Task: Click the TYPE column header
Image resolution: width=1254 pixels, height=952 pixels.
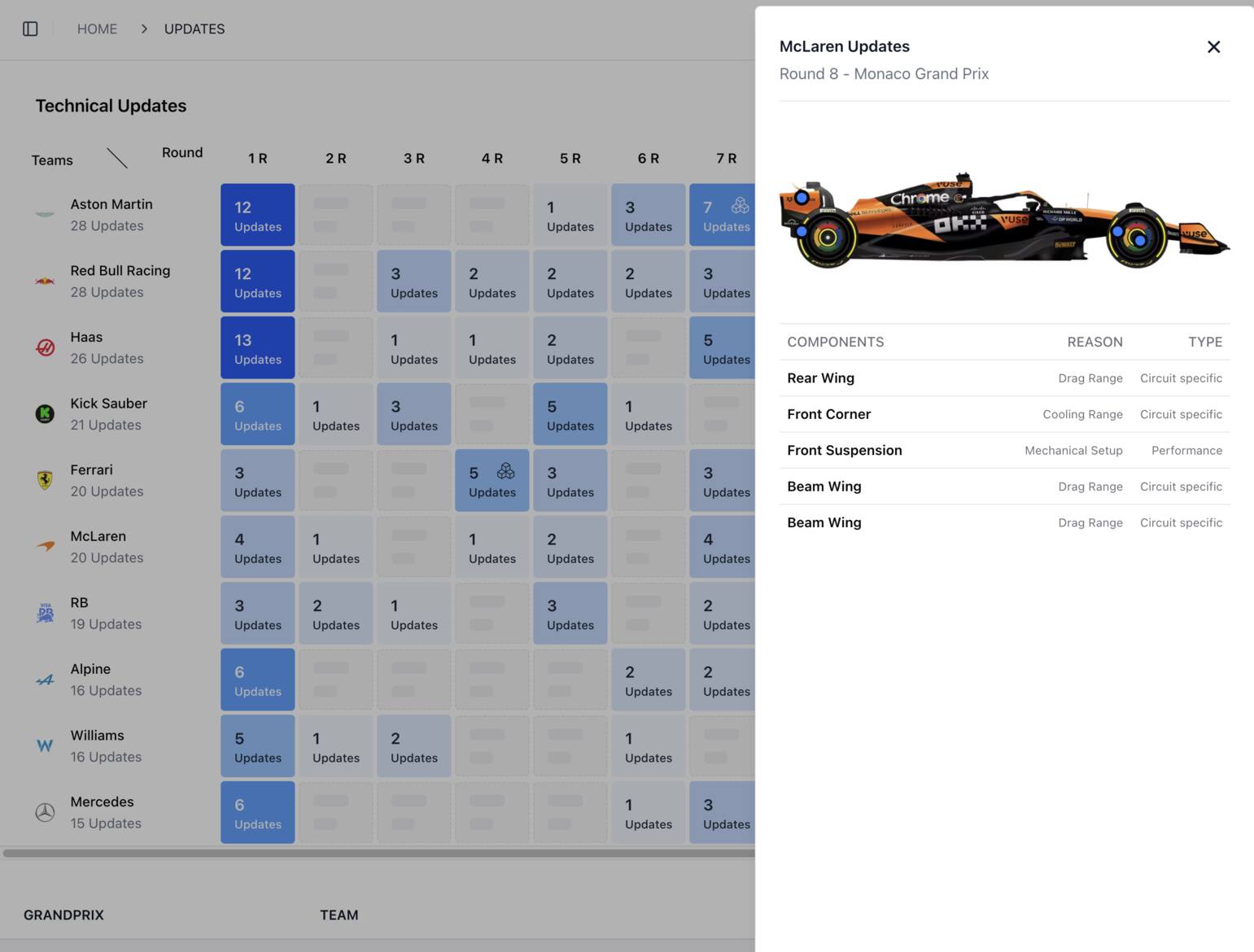Action: [x=1205, y=342]
